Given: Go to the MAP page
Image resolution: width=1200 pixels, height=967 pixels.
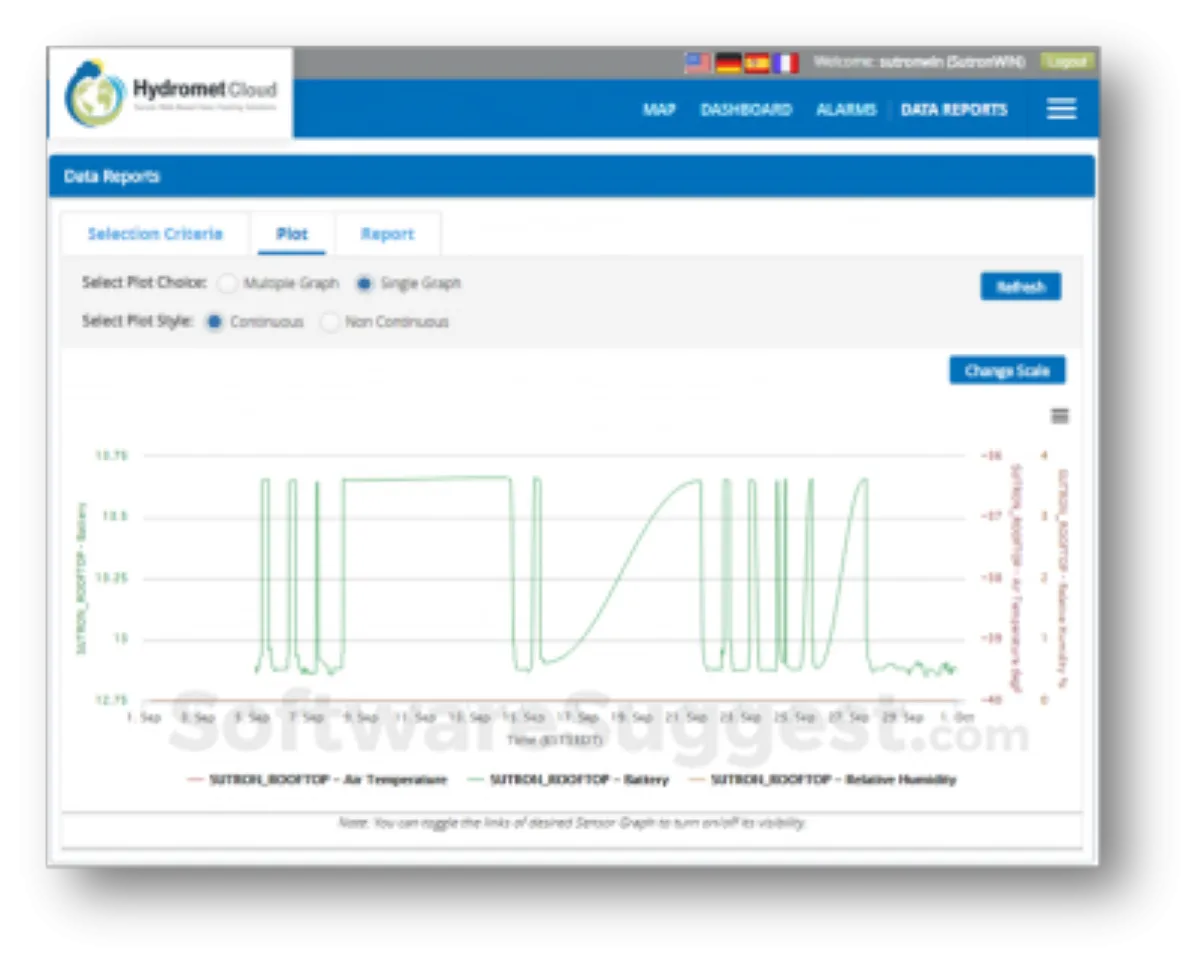Looking at the screenshot, I should point(659,110).
